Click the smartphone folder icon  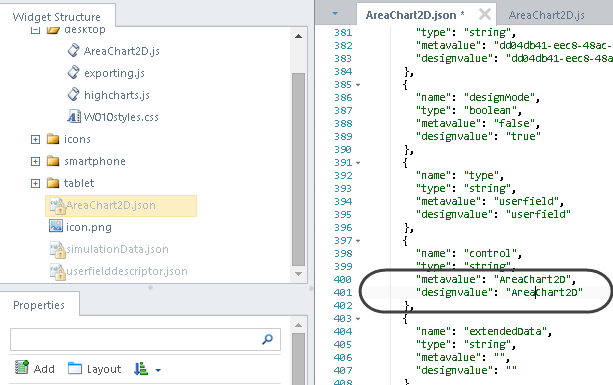tap(53, 161)
